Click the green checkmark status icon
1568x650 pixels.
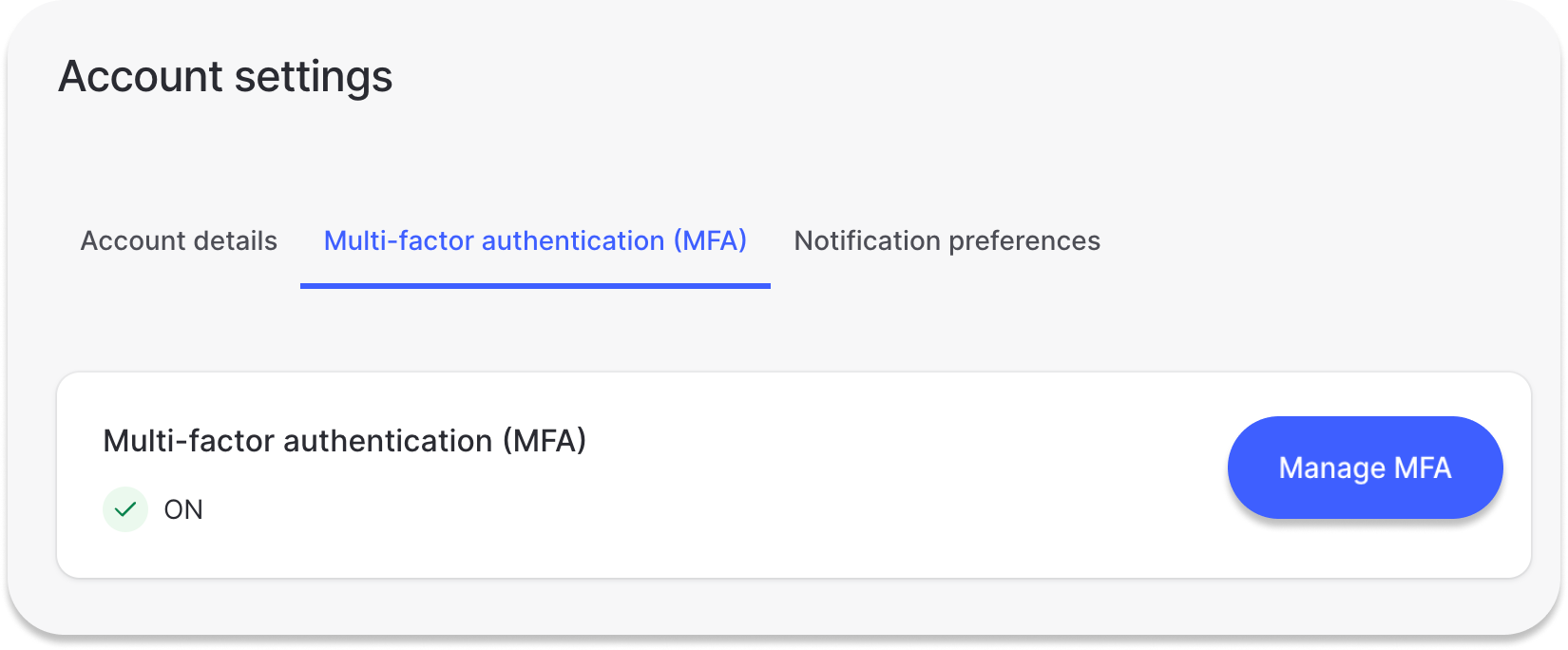pos(125,510)
